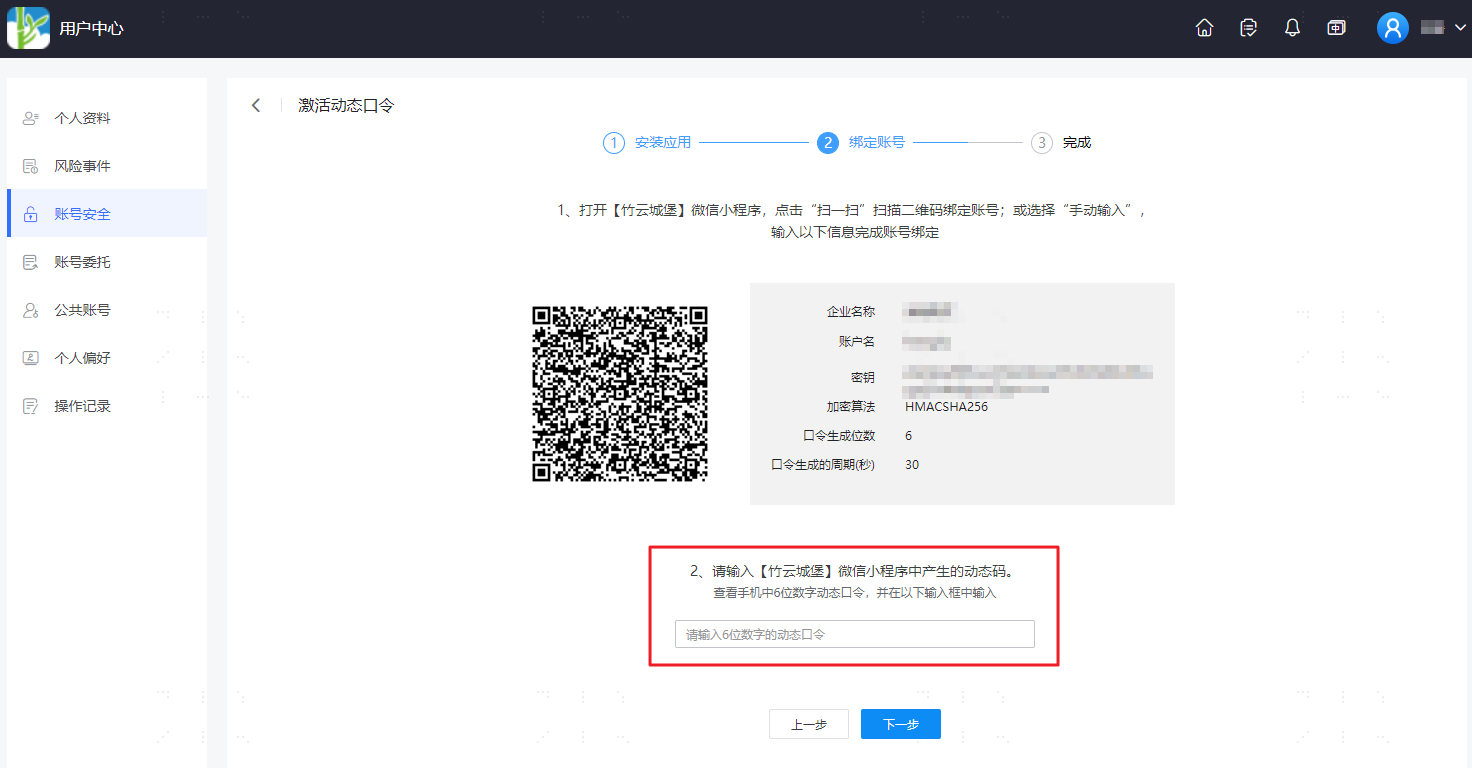This screenshot has width=1472, height=768.
Task: Click the 用户中心 header title
Action: tap(91, 28)
